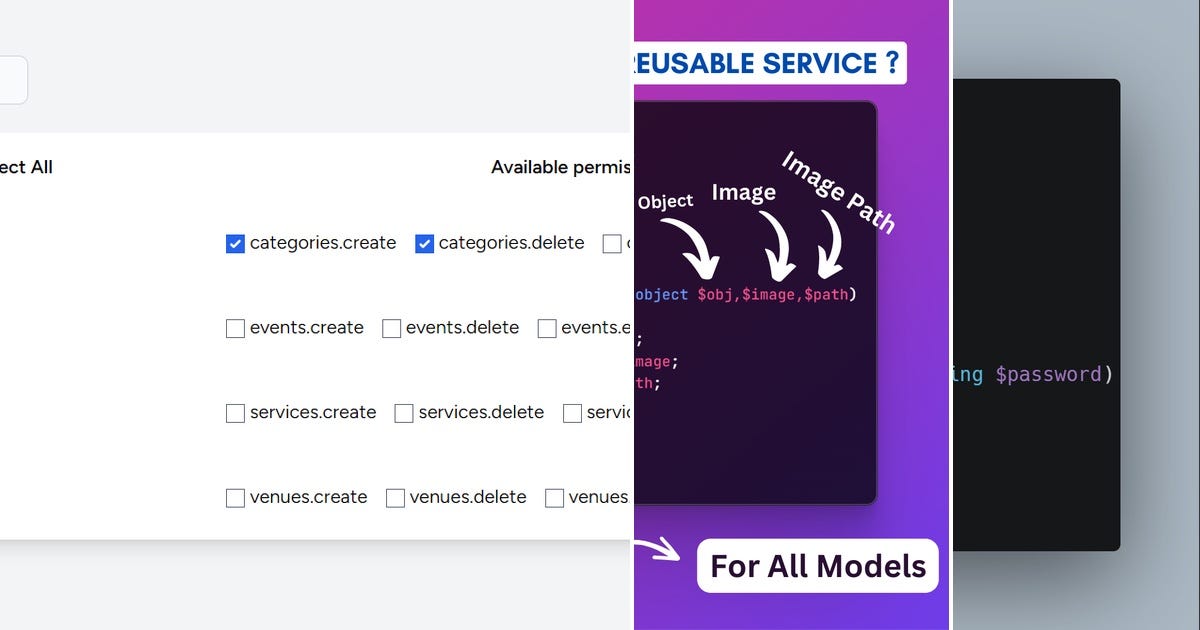Click the For All Models button
This screenshot has width=1200, height=630.
pyautogui.click(x=817, y=565)
